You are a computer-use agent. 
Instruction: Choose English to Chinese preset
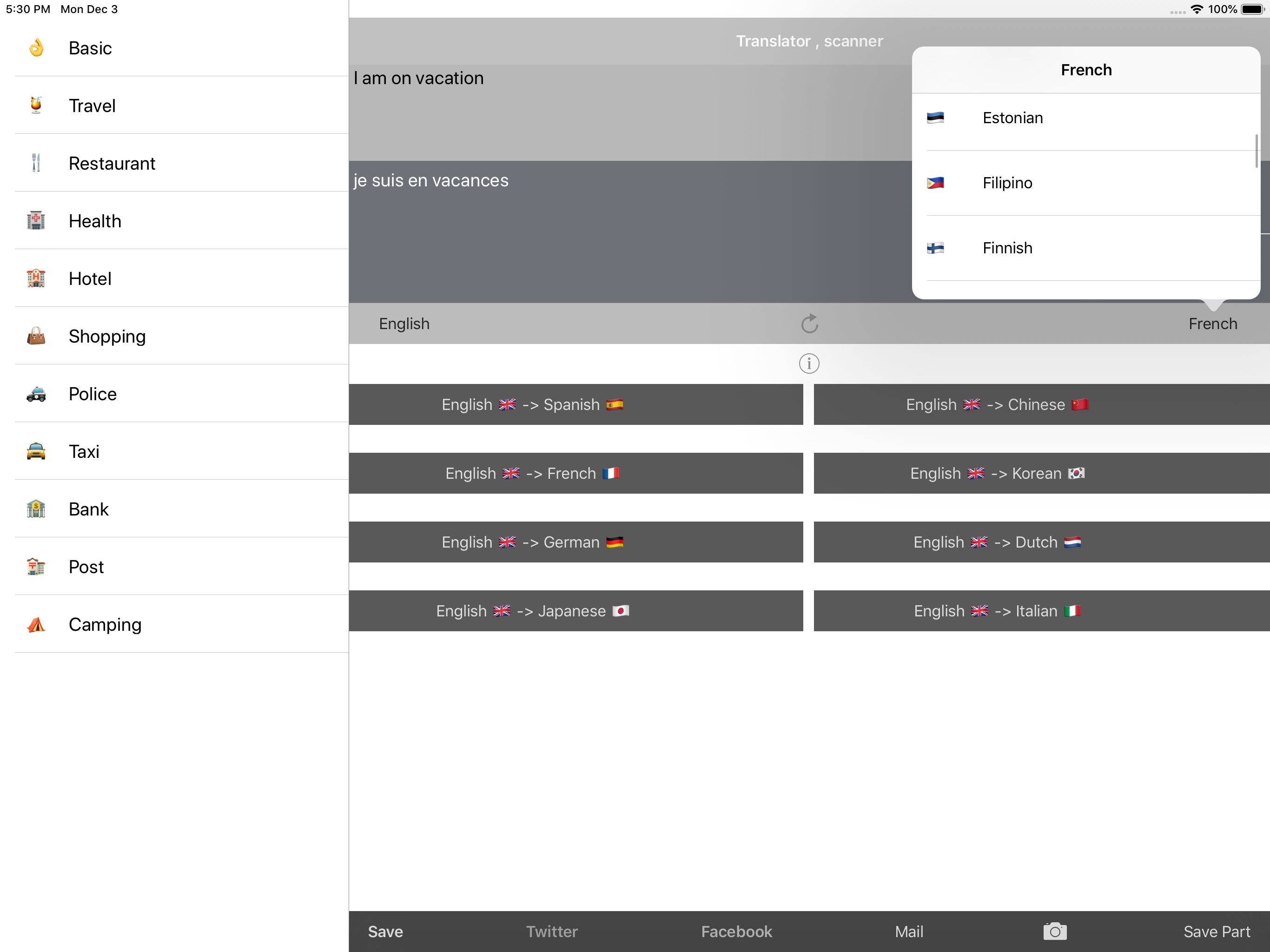[x=1041, y=404]
